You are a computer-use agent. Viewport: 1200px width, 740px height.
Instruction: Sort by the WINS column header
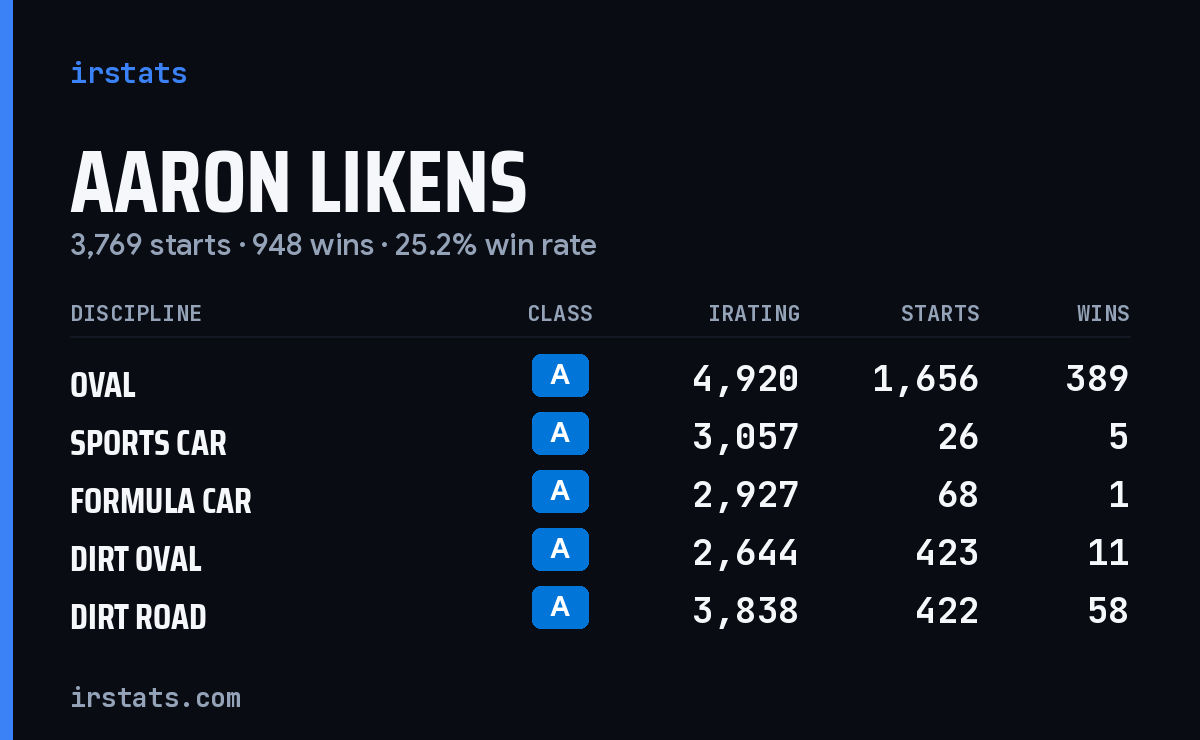[x=1103, y=313]
